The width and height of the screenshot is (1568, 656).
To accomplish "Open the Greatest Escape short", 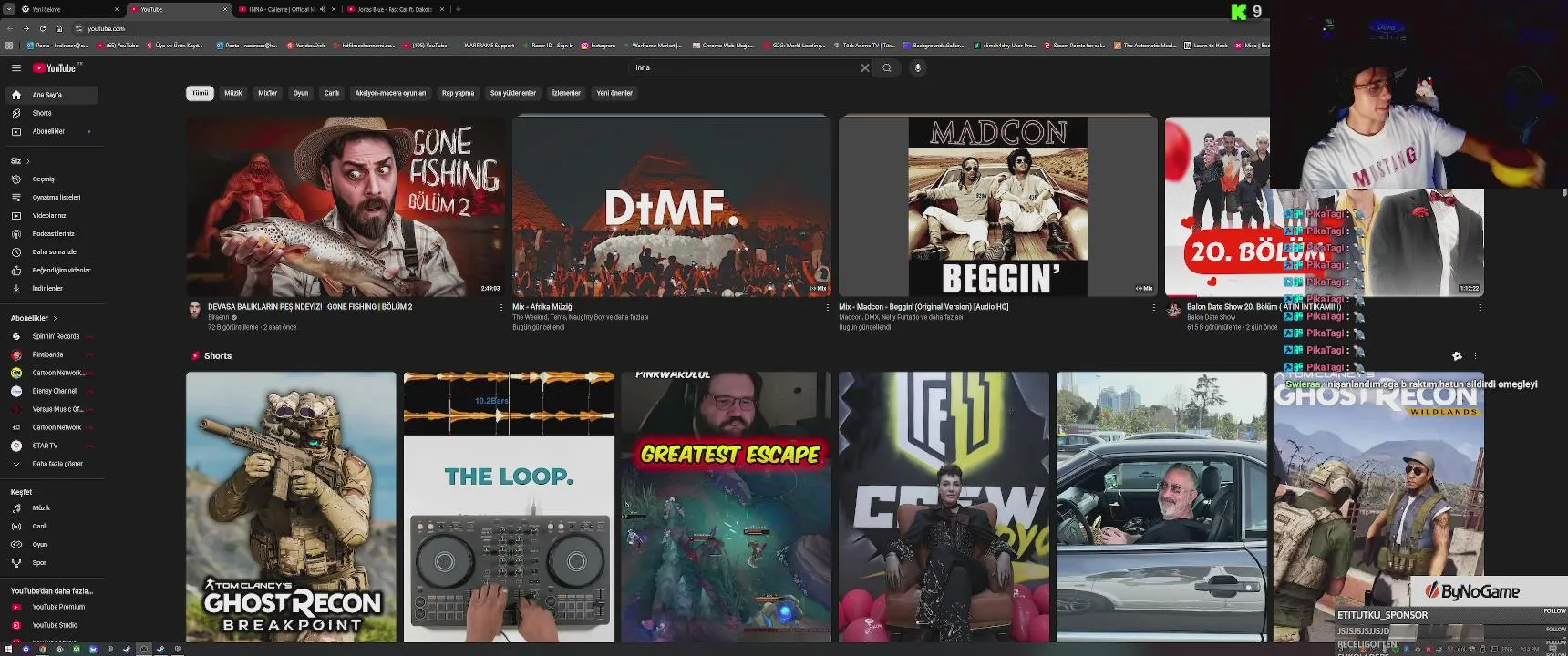I will click(x=727, y=507).
